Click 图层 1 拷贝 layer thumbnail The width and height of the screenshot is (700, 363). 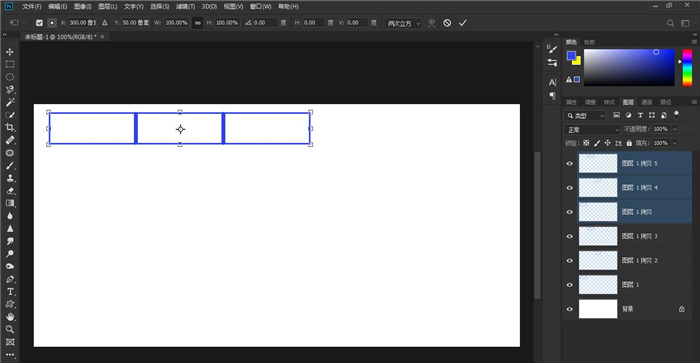pyautogui.click(x=598, y=212)
